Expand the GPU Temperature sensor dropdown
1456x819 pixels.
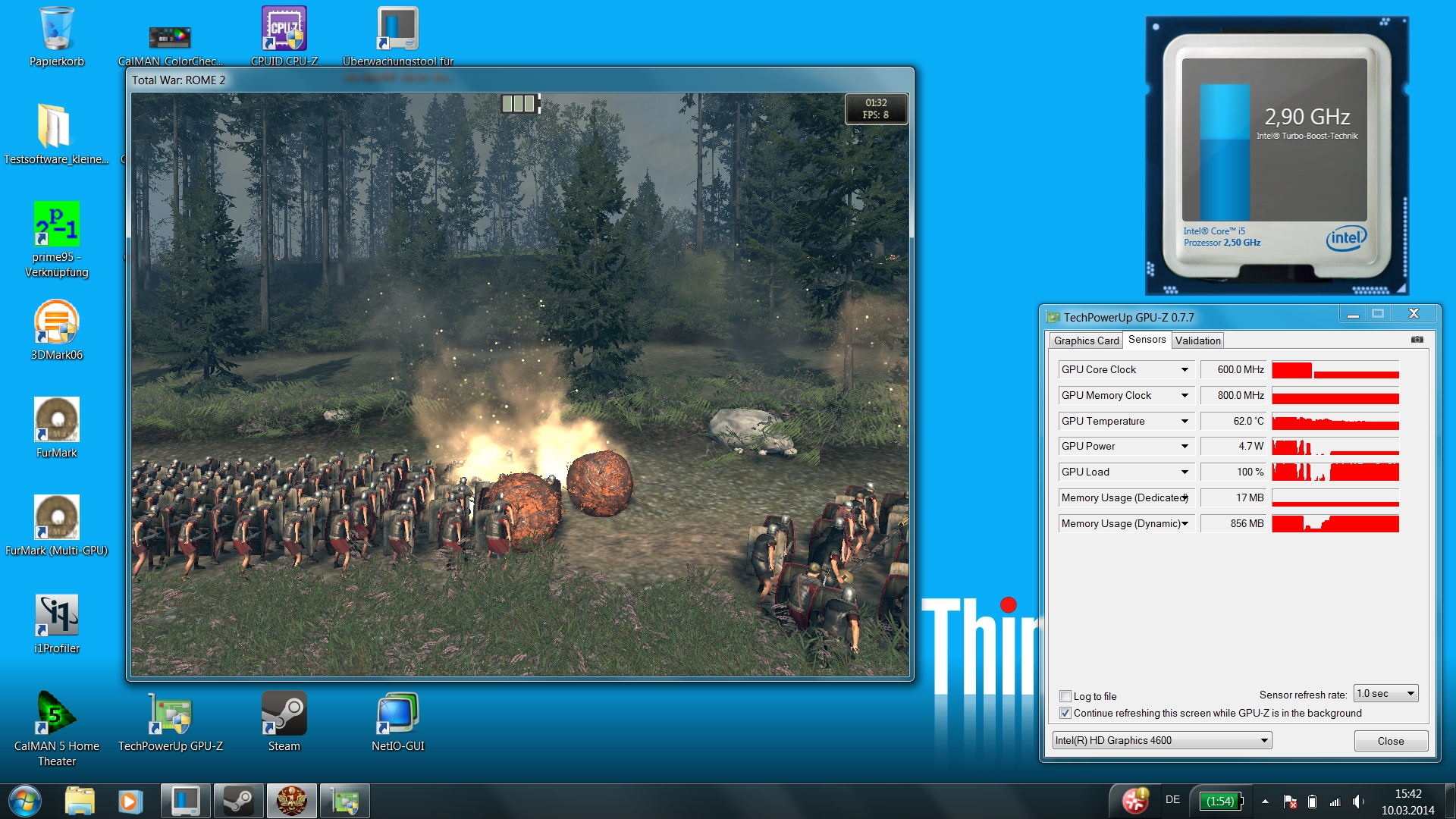pyautogui.click(x=1184, y=421)
